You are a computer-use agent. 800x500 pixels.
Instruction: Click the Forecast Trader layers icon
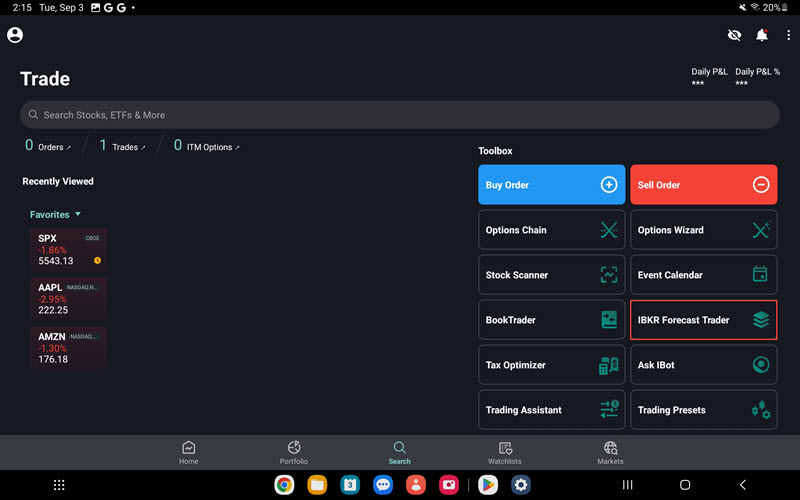click(761, 320)
